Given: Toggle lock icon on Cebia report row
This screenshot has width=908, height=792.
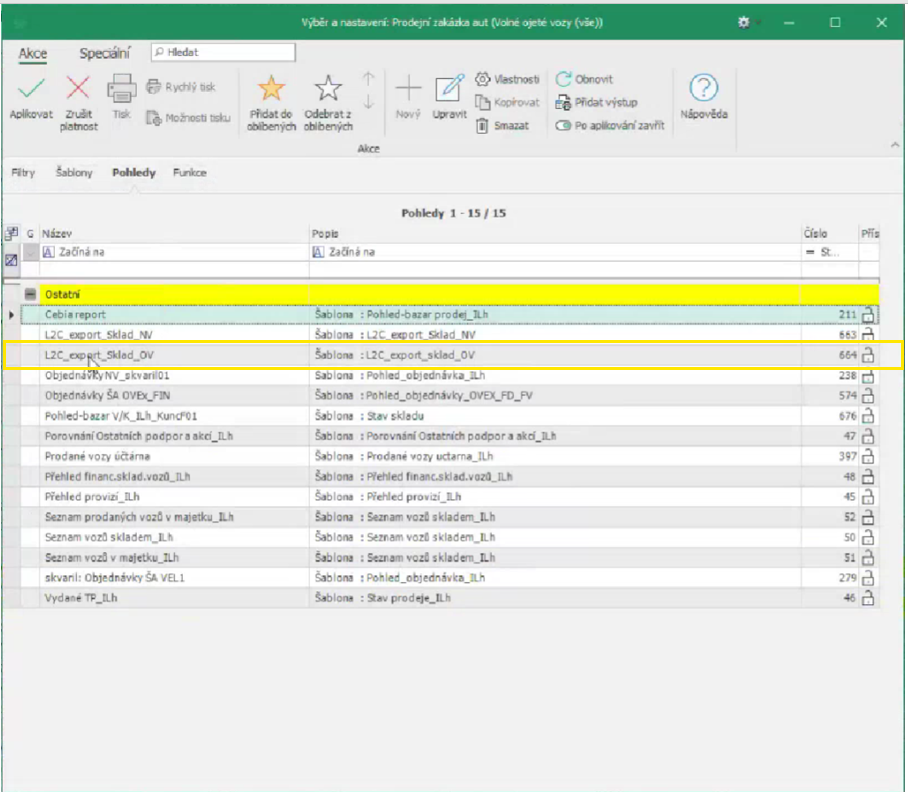Looking at the screenshot, I should click(x=868, y=315).
